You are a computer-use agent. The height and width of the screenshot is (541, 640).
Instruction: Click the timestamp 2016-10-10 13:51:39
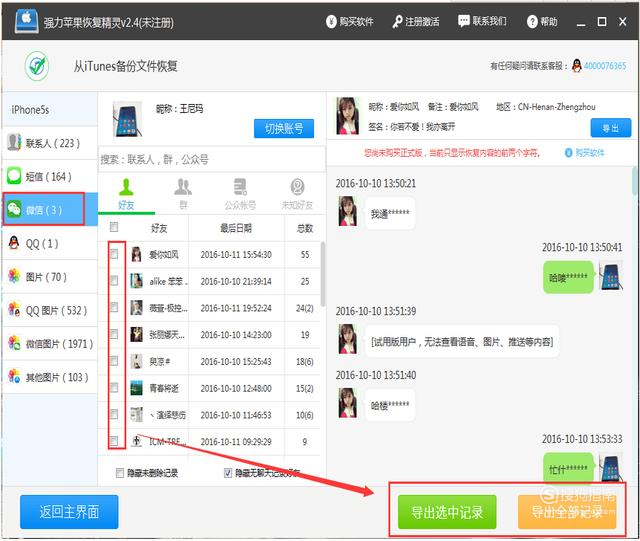coord(376,311)
